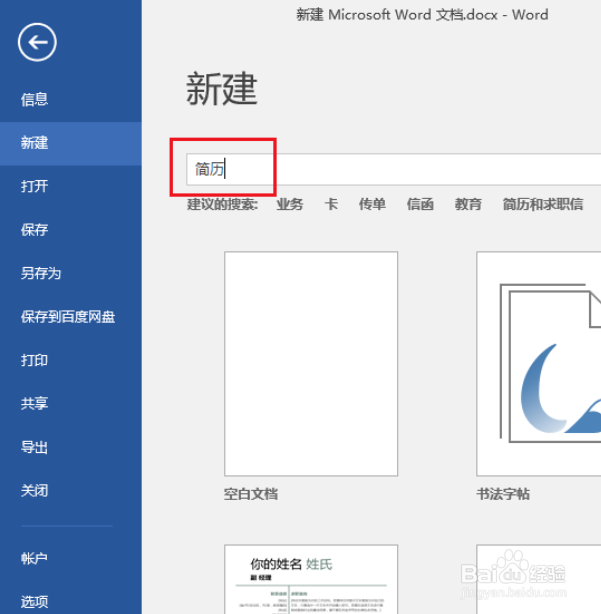Viewport: 601px width, 614px height.
Task: Open Word 选项 from the sidebar
Action: tap(34, 601)
